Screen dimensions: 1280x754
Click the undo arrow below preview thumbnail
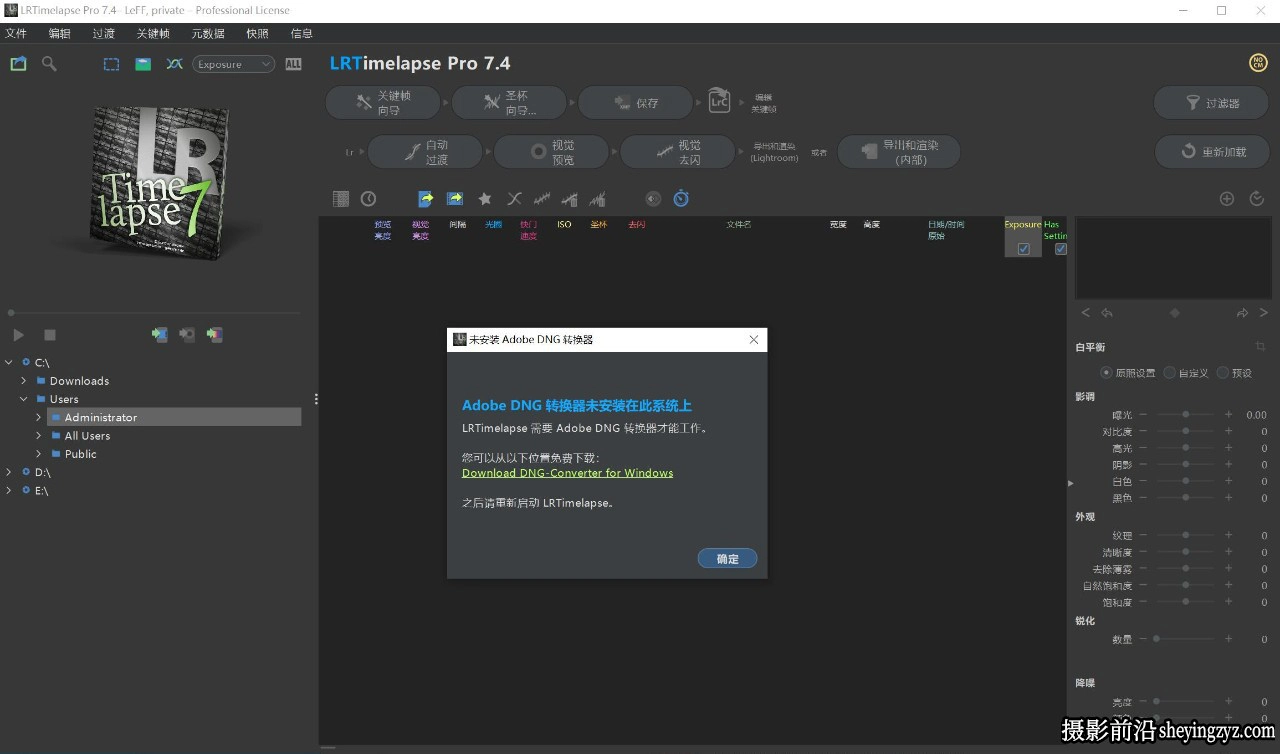point(1107,313)
